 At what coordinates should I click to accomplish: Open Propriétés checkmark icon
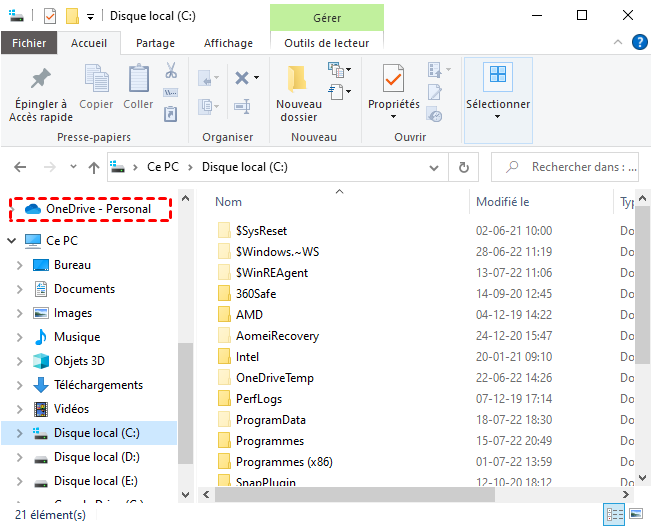(393, 78)
